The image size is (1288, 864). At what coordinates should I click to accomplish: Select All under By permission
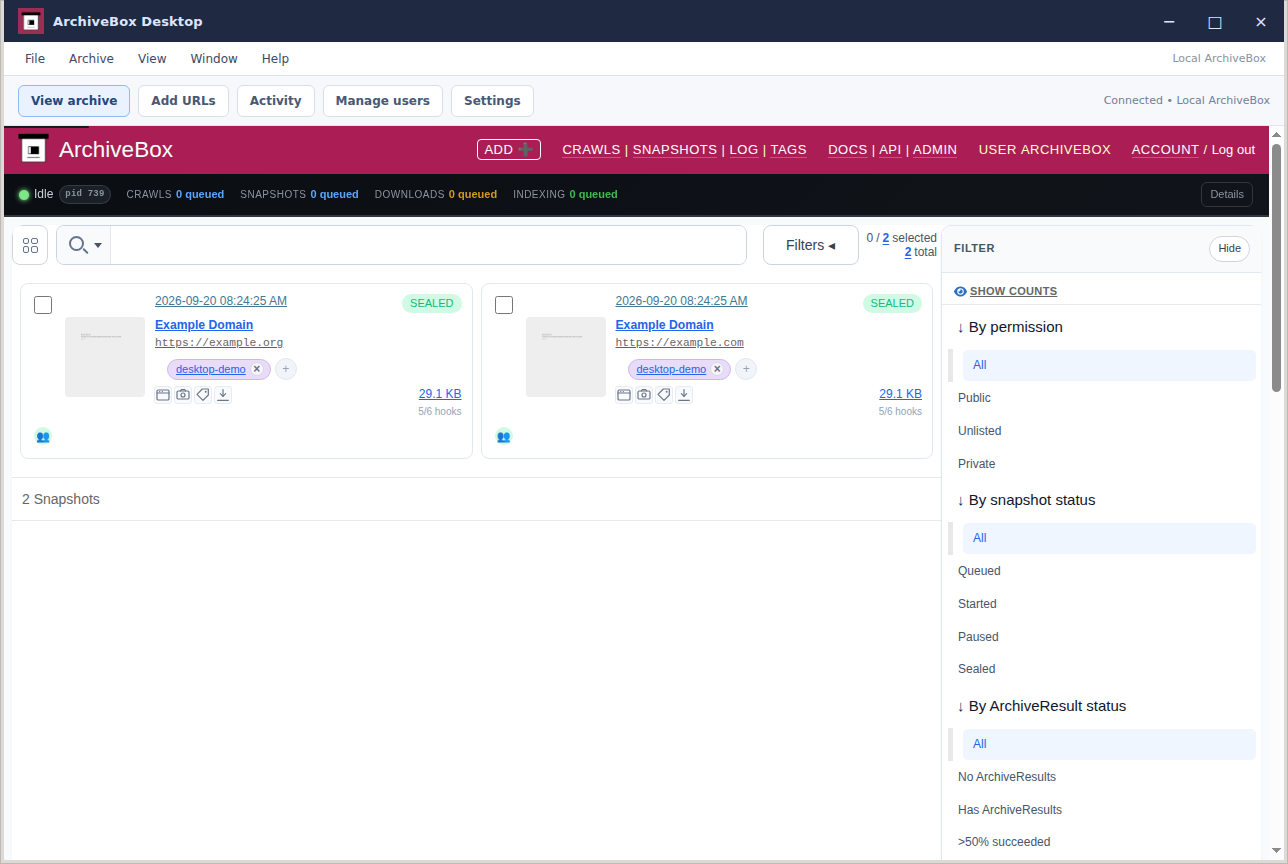(1109, 365)
